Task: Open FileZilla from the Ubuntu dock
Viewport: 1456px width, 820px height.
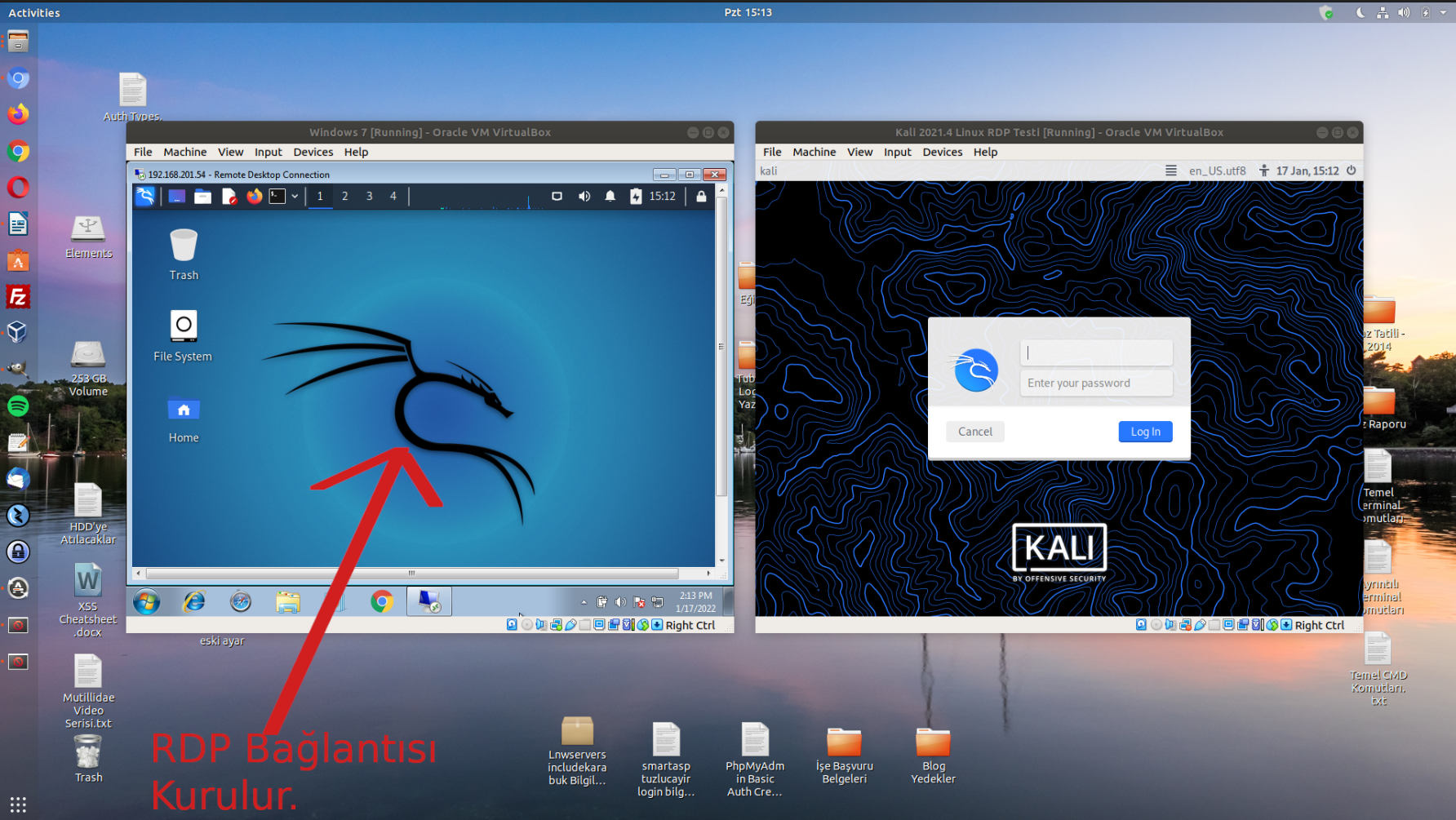Action: [x=18, y=297]
